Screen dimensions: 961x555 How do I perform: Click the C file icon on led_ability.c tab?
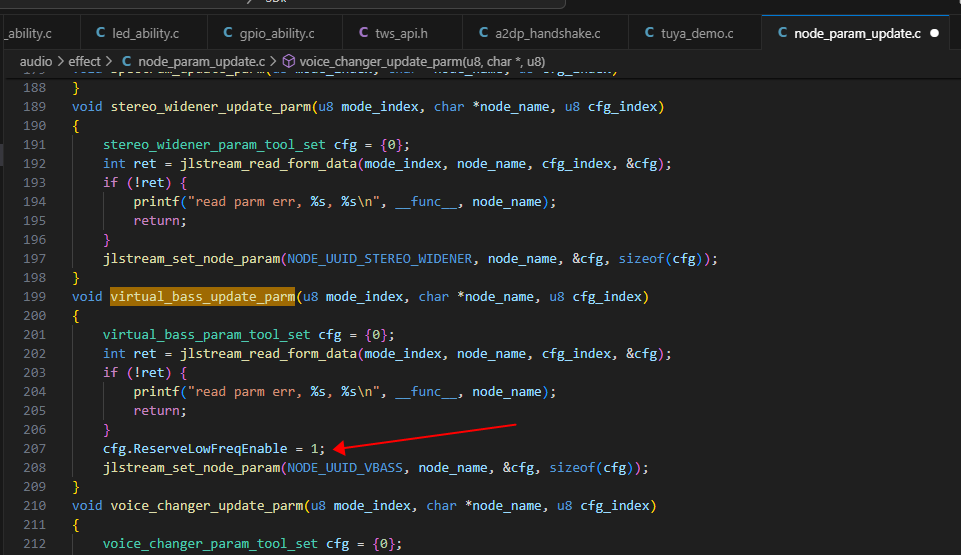(x=101, y=32)
